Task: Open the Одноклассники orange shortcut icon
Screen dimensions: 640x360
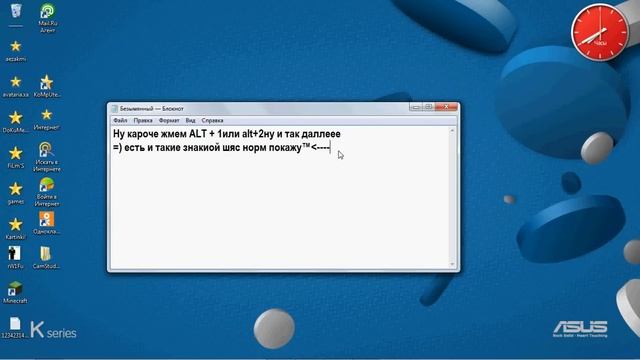Action: pyautogui.click(x=47, y=219)
